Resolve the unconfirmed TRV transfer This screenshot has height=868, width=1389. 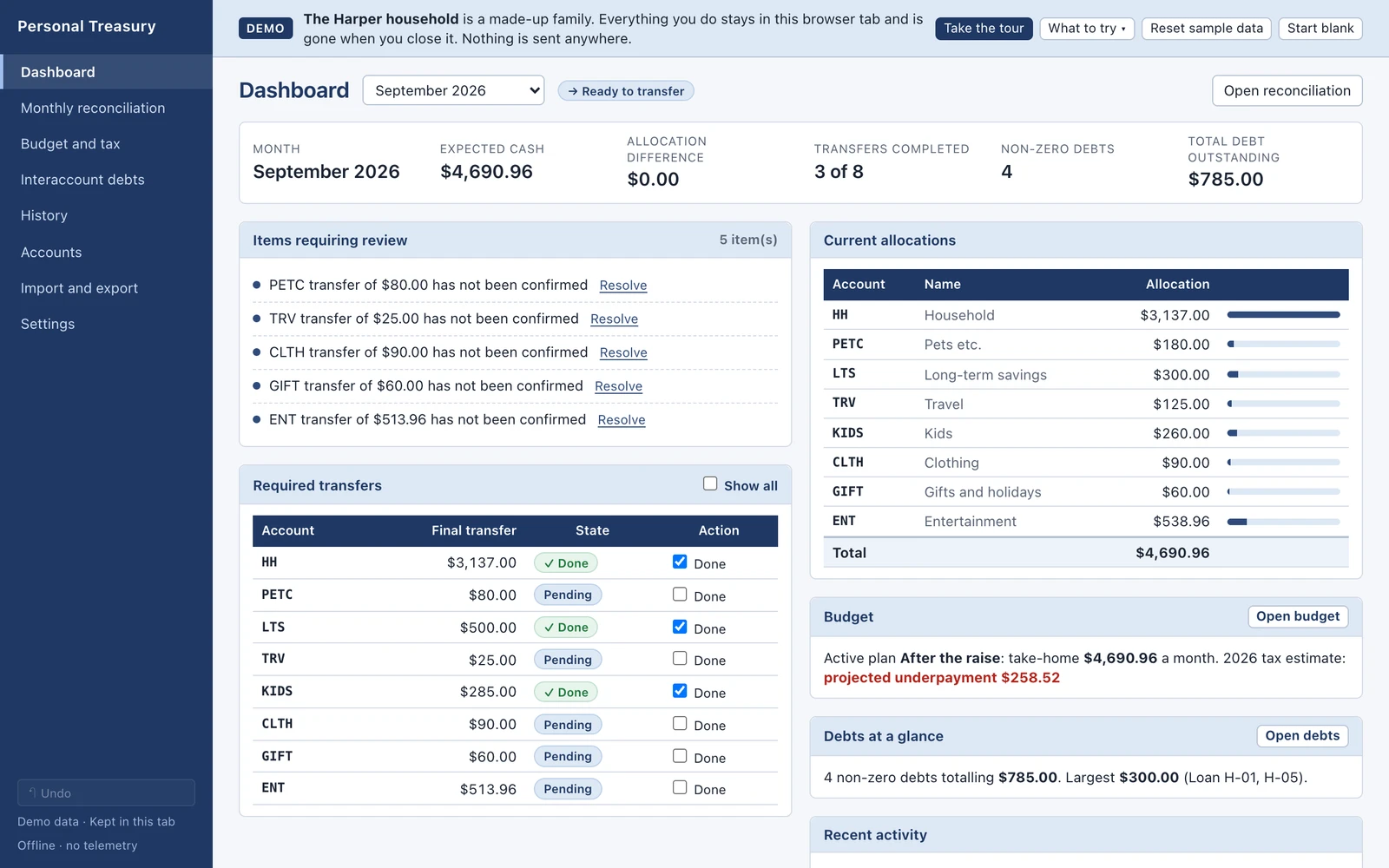(x=615, y=319)
